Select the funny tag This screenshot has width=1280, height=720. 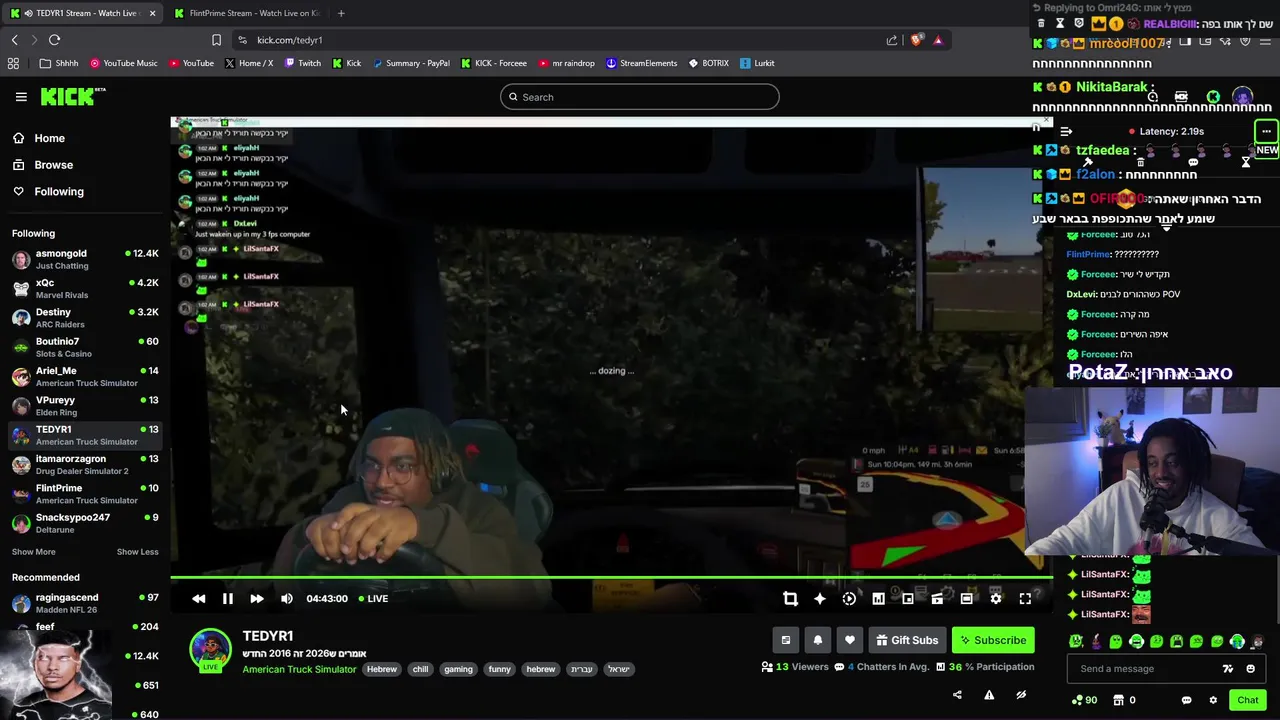tap(500, 669)
